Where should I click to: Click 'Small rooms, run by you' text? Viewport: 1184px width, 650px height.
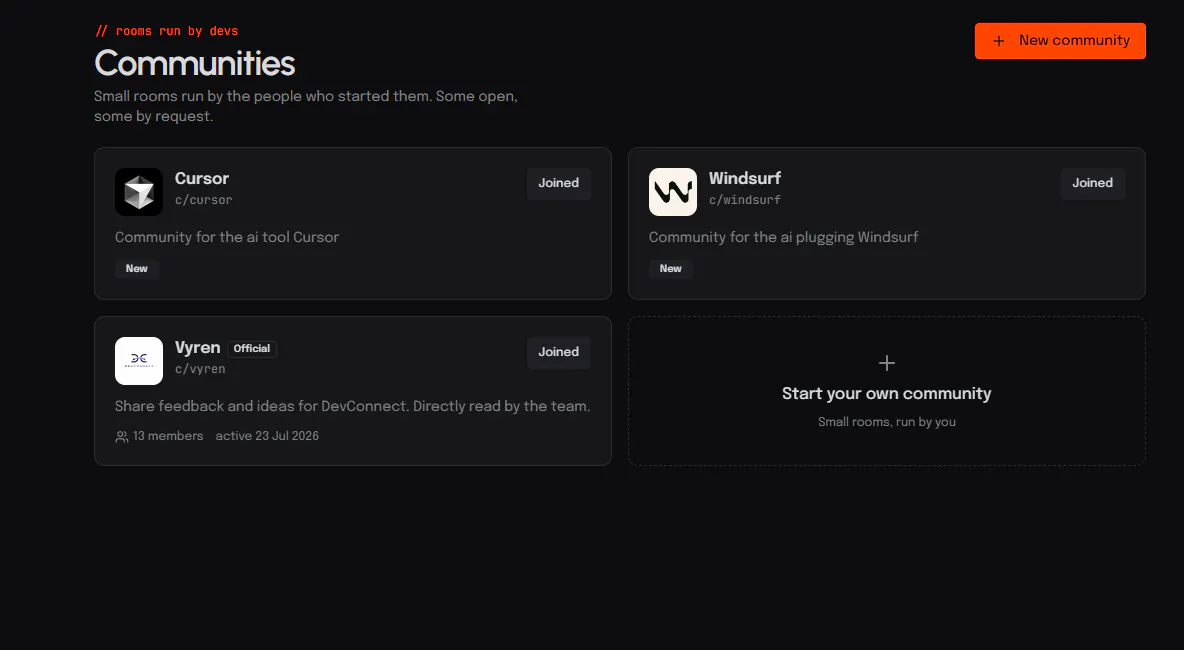click(x=886, y=422)
